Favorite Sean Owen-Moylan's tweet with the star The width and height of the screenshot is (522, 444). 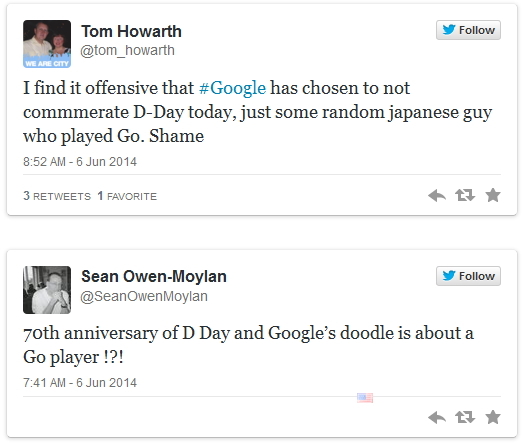(x=493, y=417)
